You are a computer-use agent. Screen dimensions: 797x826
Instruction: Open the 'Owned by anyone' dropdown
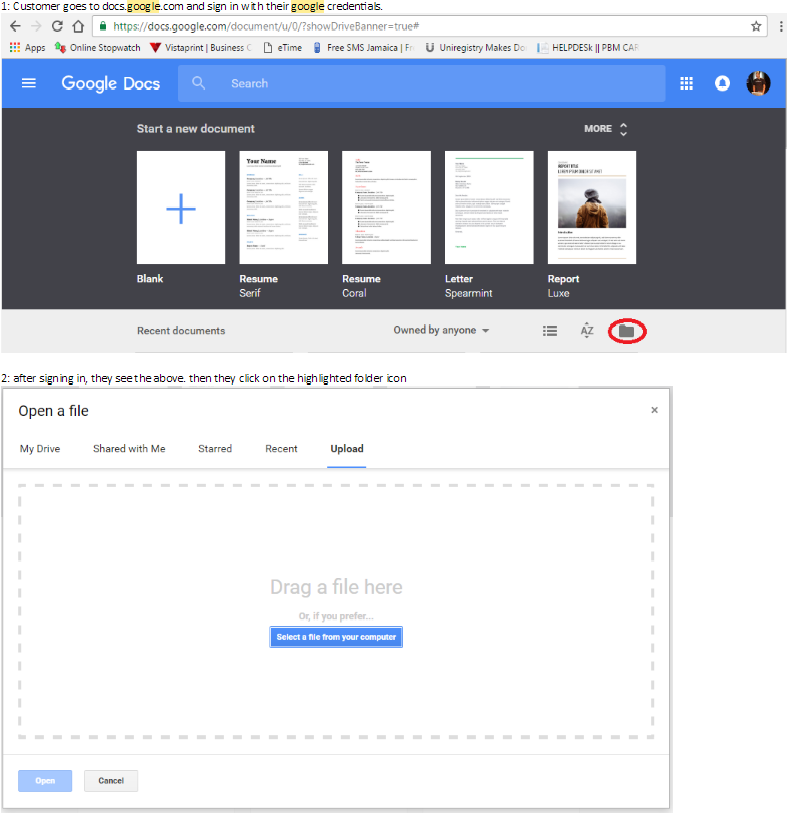(441, 331)
